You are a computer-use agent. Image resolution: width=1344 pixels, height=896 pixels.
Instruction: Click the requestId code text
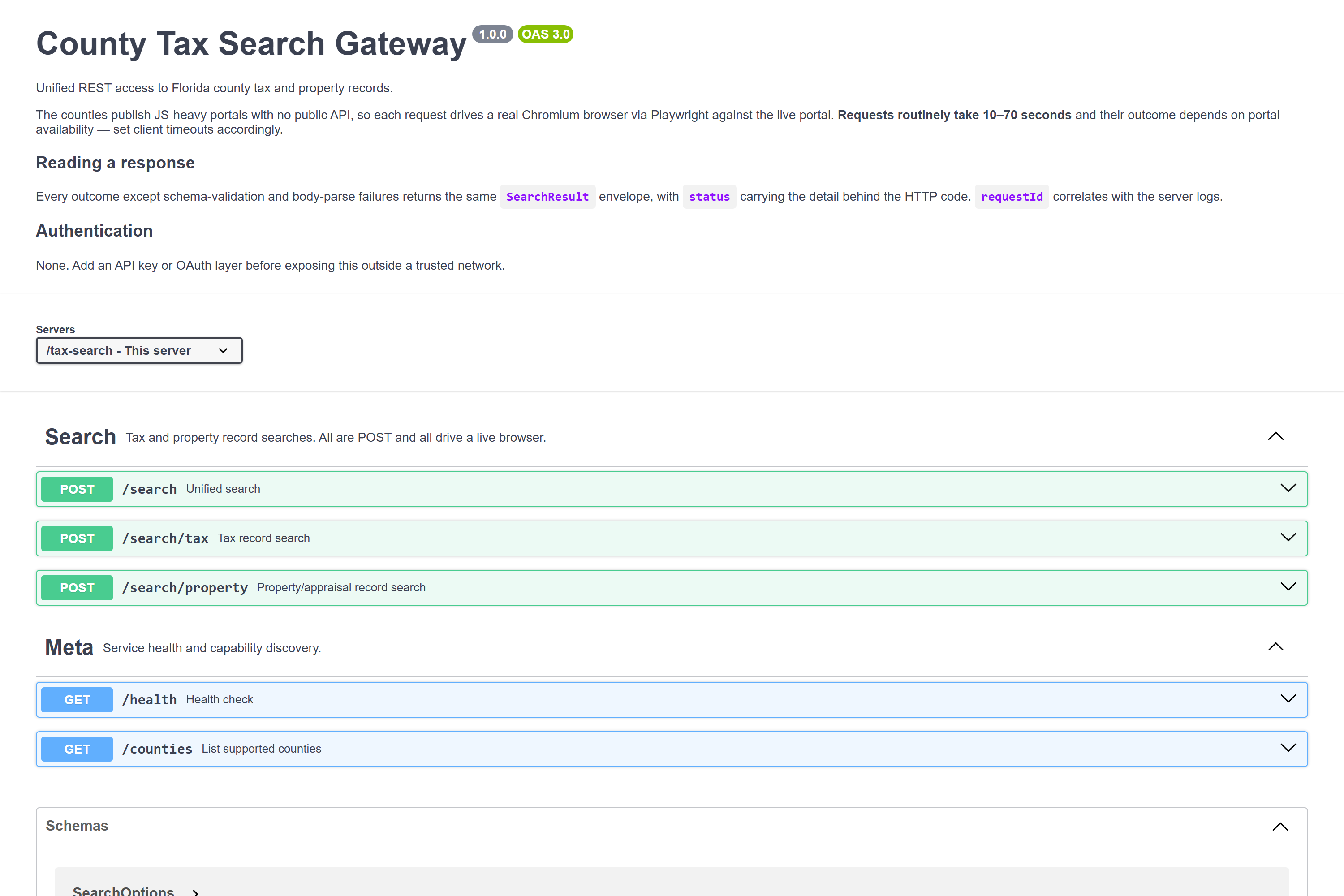click(x=1012, y=197)
